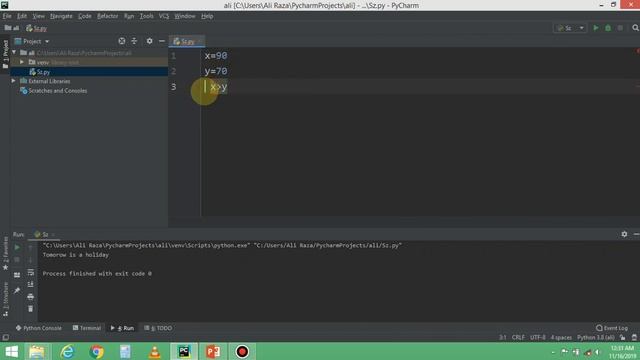Open Windows Start button
The height and width of the screenshot is (360, 640).
click(11, 351)
